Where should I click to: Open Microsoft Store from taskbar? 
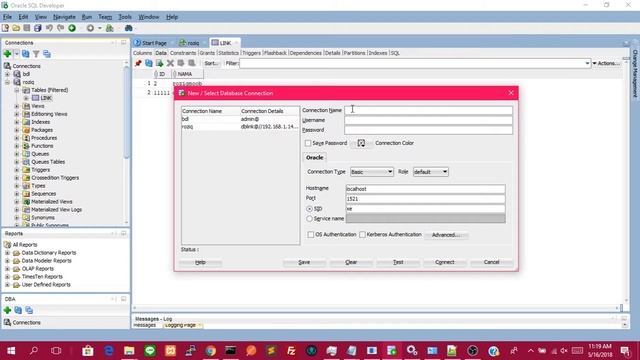(x=88, y=351)
